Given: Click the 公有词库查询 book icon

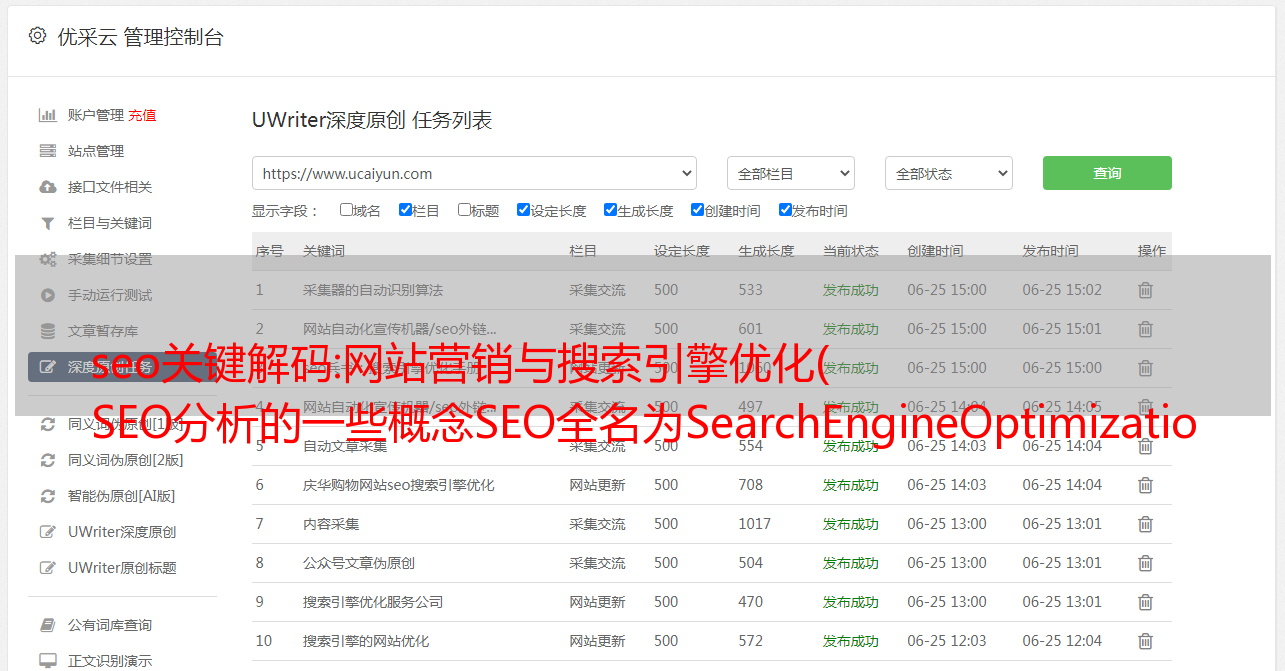Looking at the screenshot, I should (47, 625).
